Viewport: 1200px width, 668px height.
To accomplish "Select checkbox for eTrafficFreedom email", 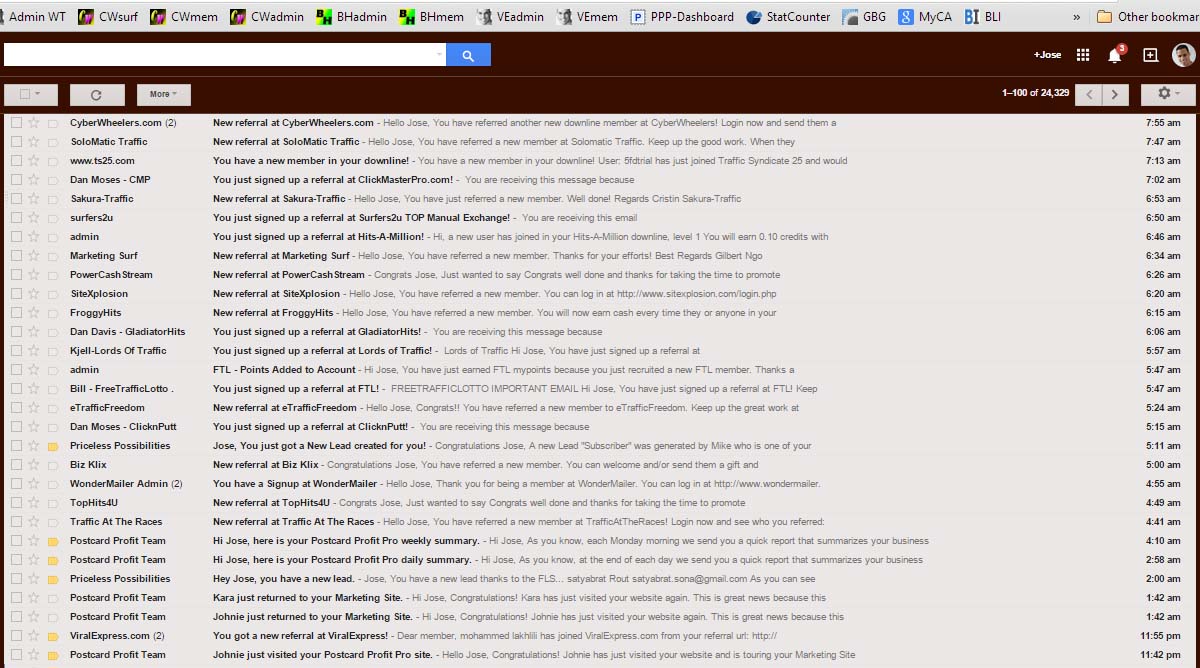I will pos(16,408).
